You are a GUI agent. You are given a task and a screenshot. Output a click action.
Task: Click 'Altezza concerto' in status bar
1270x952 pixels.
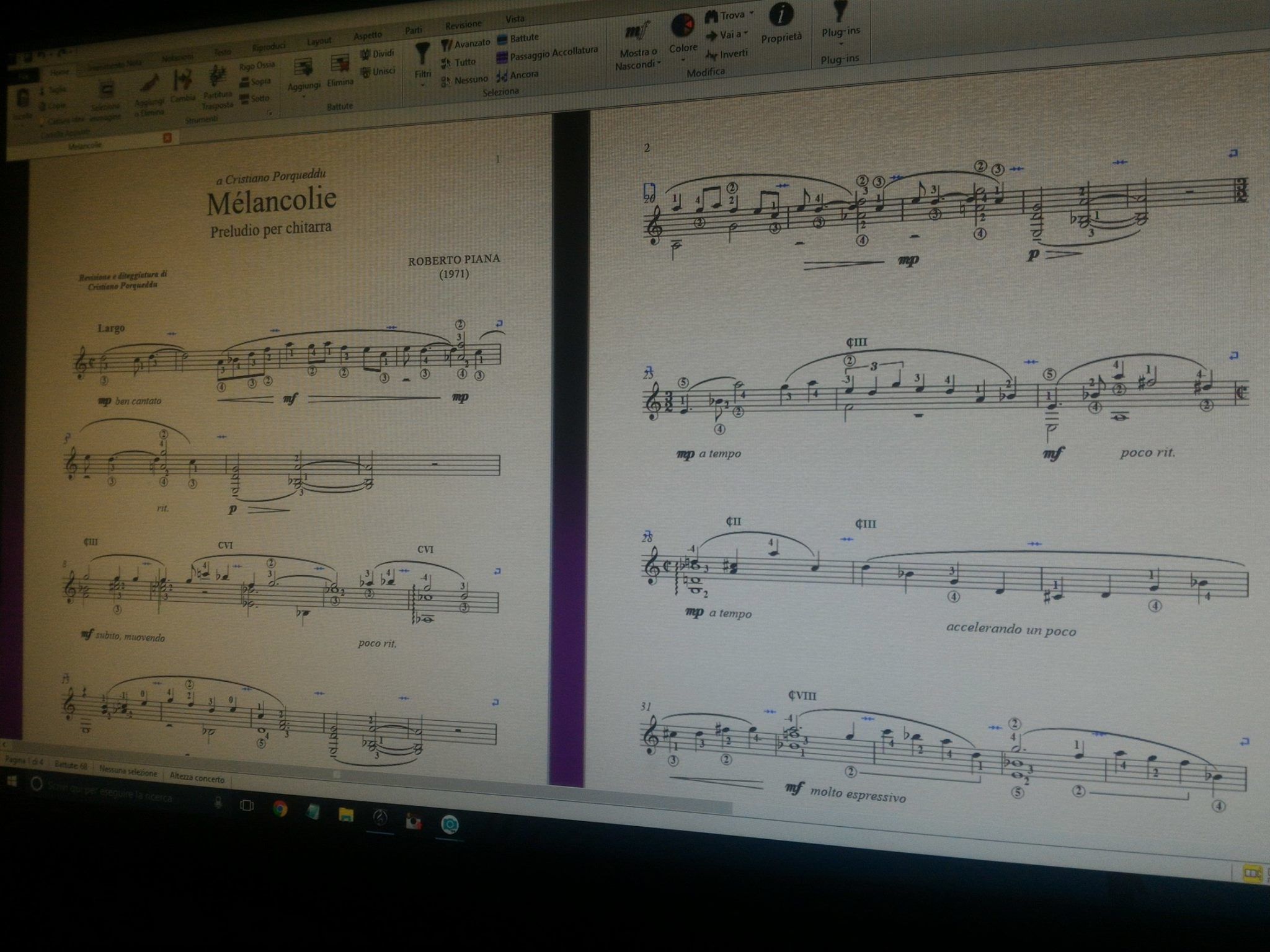click(x=197, y=777)
